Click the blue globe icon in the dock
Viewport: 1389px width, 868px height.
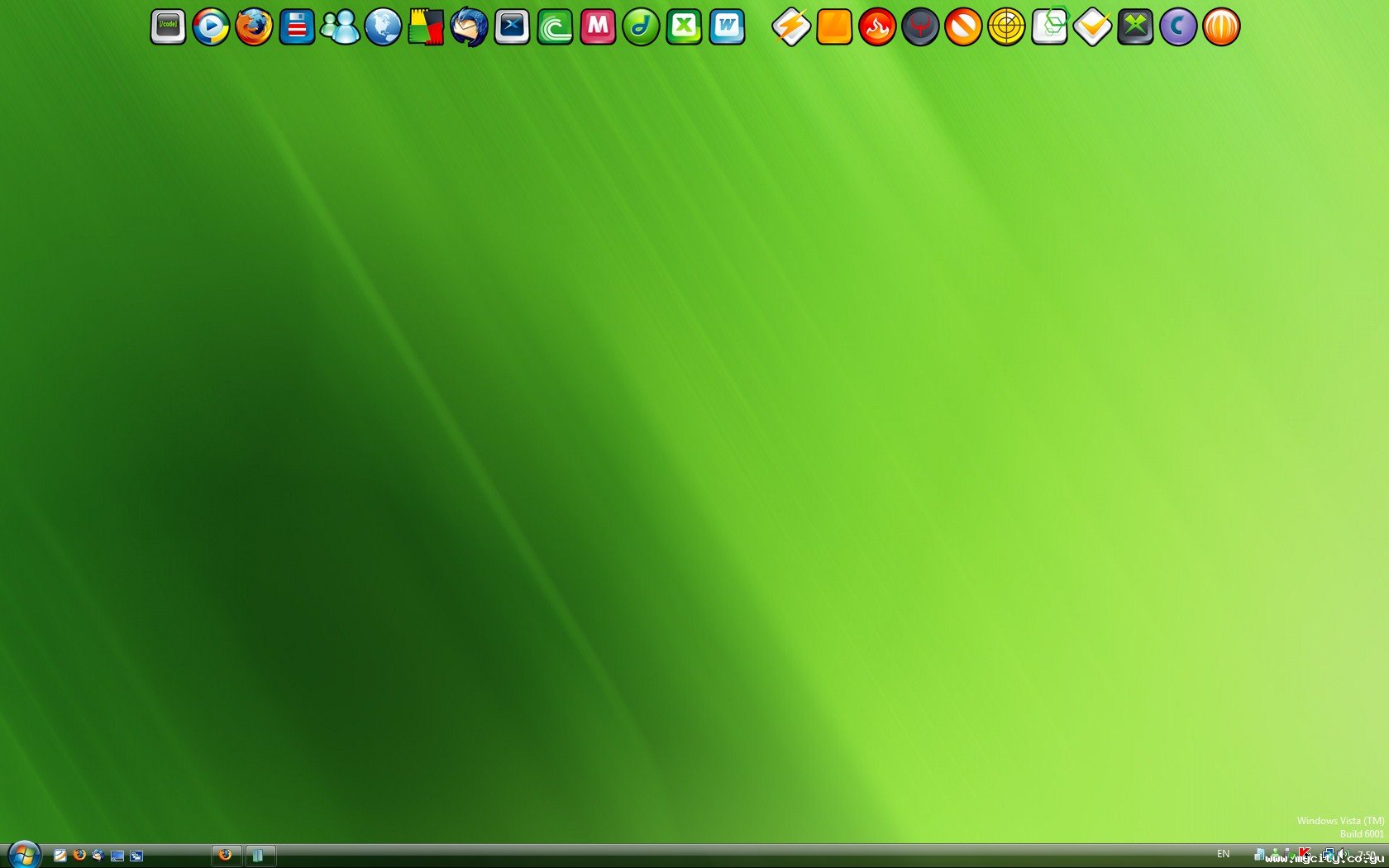[x=383, y=26]
